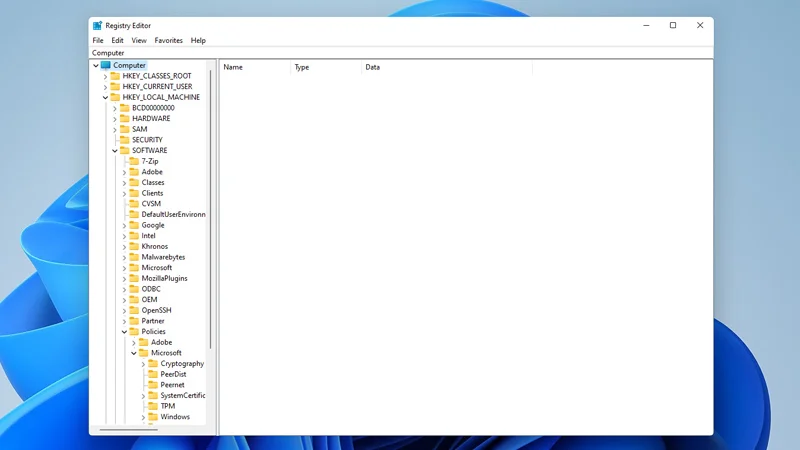Click the PeerDist folder icon
800x450 pixels.
tap(153, 374)
